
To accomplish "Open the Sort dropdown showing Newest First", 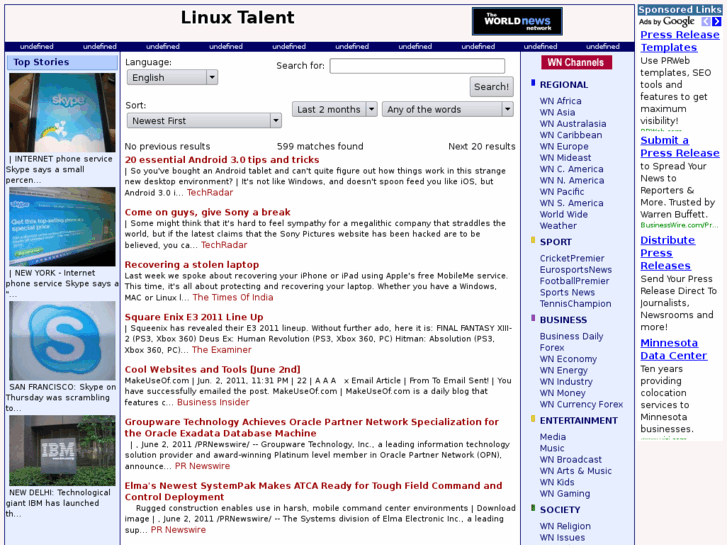I will [204, 121].
